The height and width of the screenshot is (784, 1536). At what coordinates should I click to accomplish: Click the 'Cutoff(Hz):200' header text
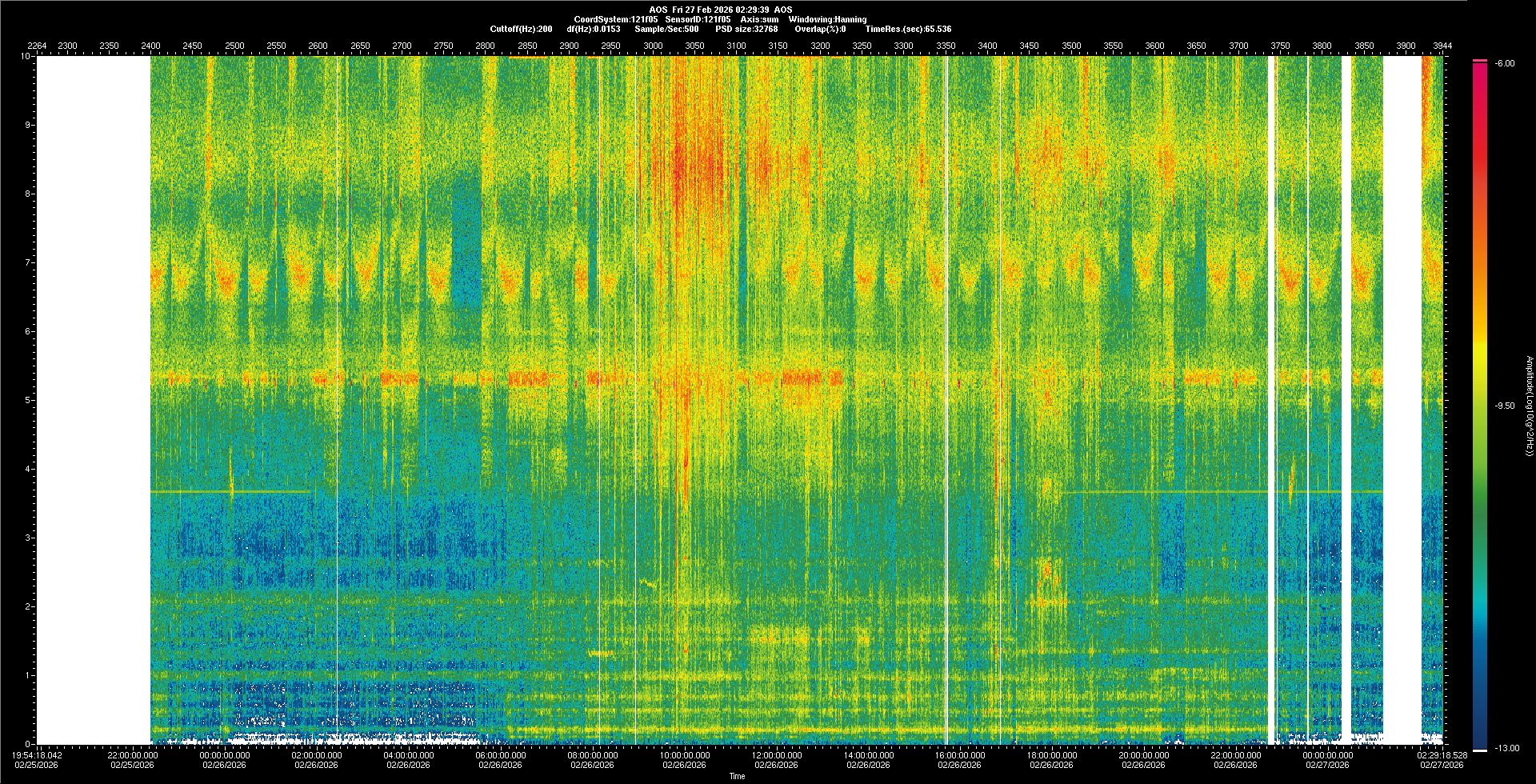pyautogui.click(x=521, y=29)
